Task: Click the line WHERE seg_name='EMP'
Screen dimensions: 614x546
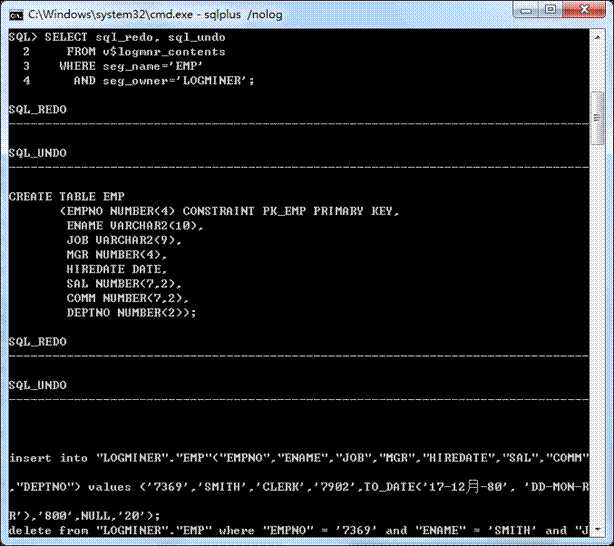Action: [x=131, y=66]
